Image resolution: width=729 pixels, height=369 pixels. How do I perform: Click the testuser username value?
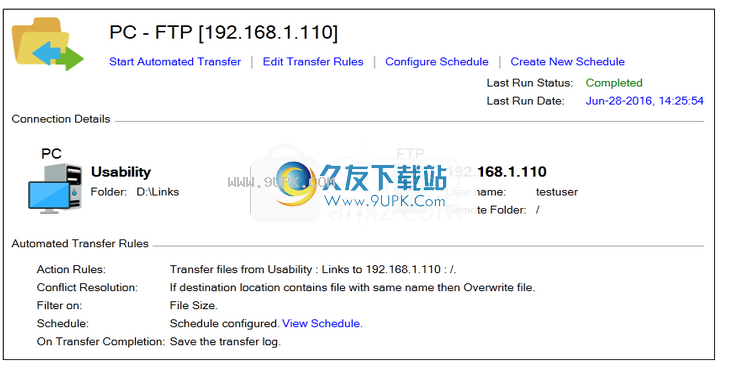tap(557, 192)
